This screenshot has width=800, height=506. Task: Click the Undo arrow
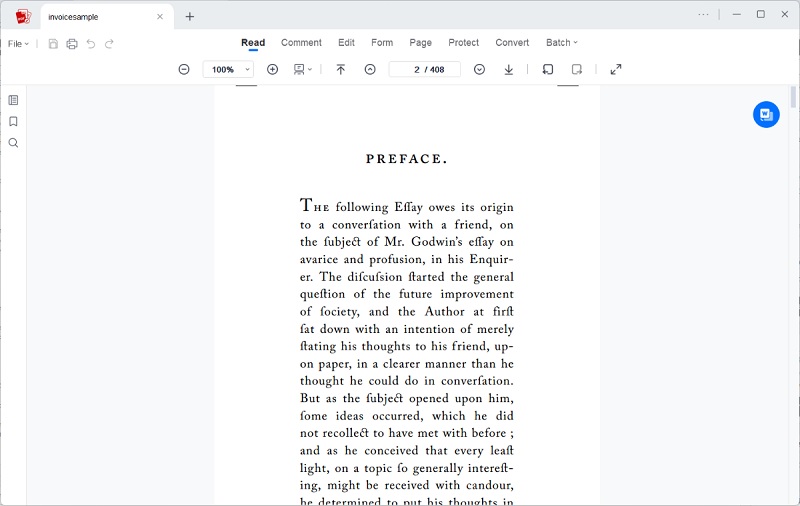tap(91, 44)
